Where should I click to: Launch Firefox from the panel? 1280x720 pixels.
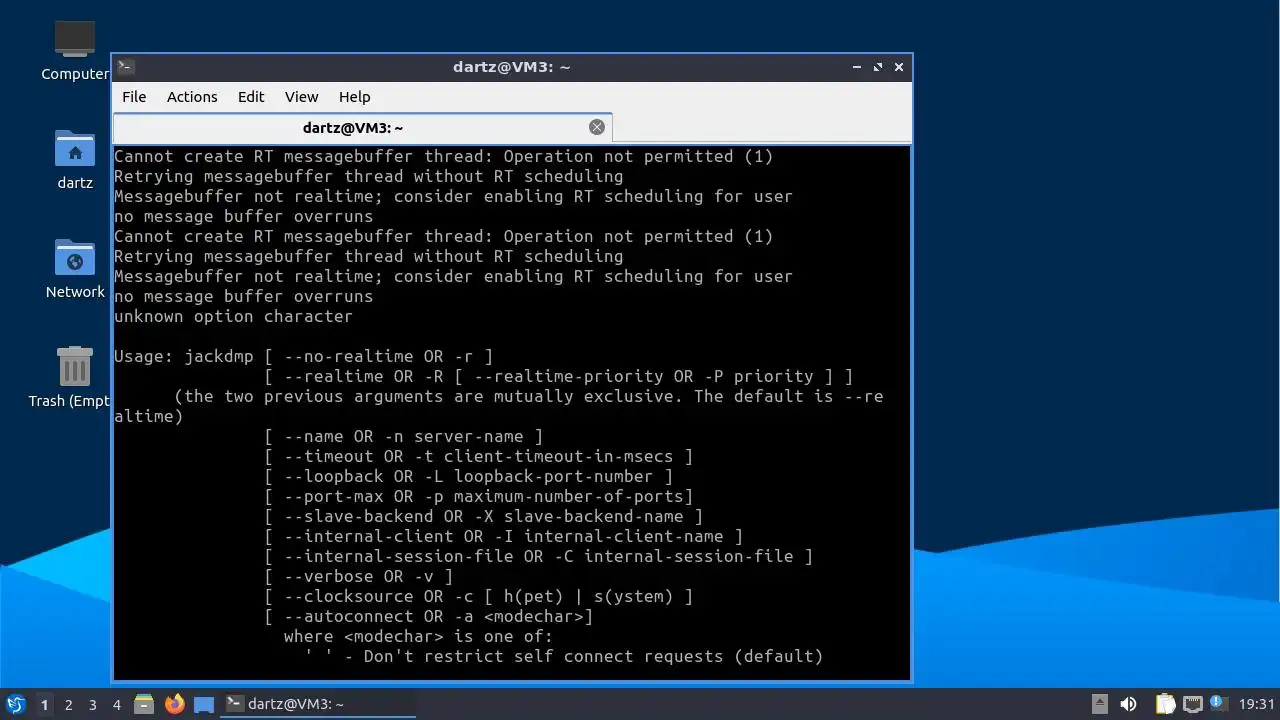tap(175, 704)
